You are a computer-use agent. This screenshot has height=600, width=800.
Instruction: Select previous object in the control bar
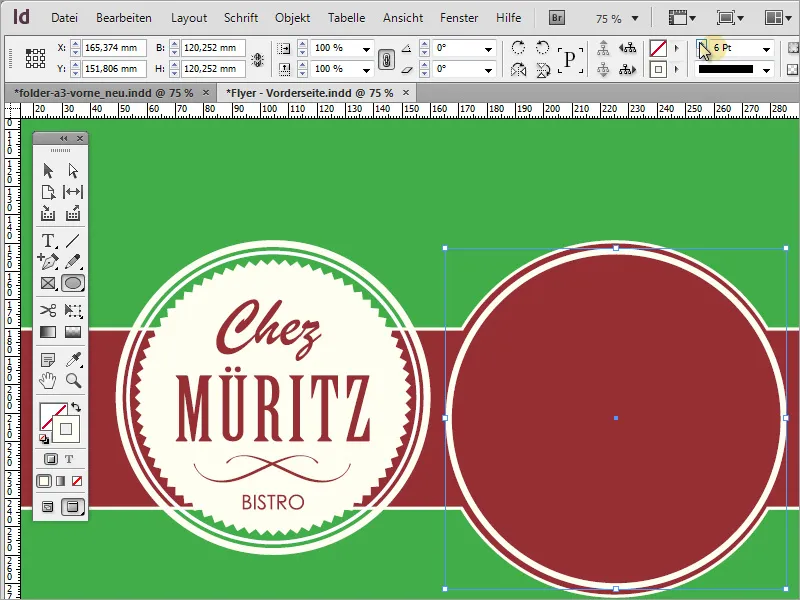point(628,48)
